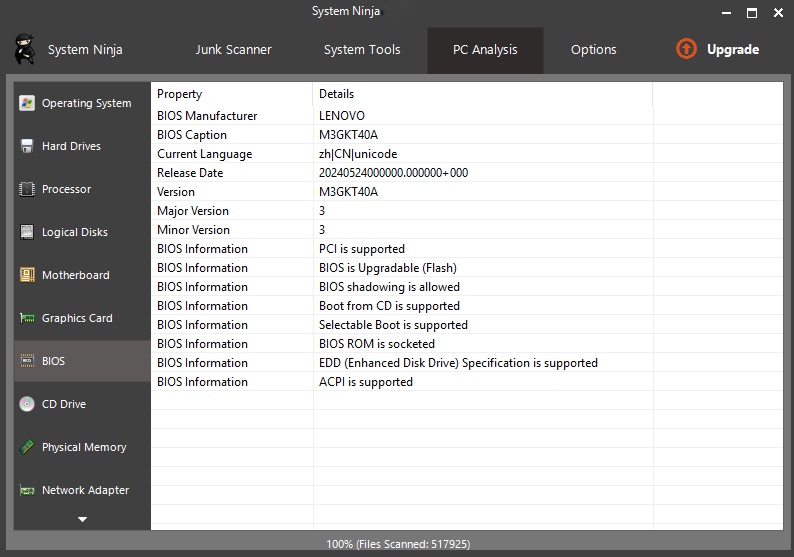Click the CD Drive disc icon

tap(27, 404)
